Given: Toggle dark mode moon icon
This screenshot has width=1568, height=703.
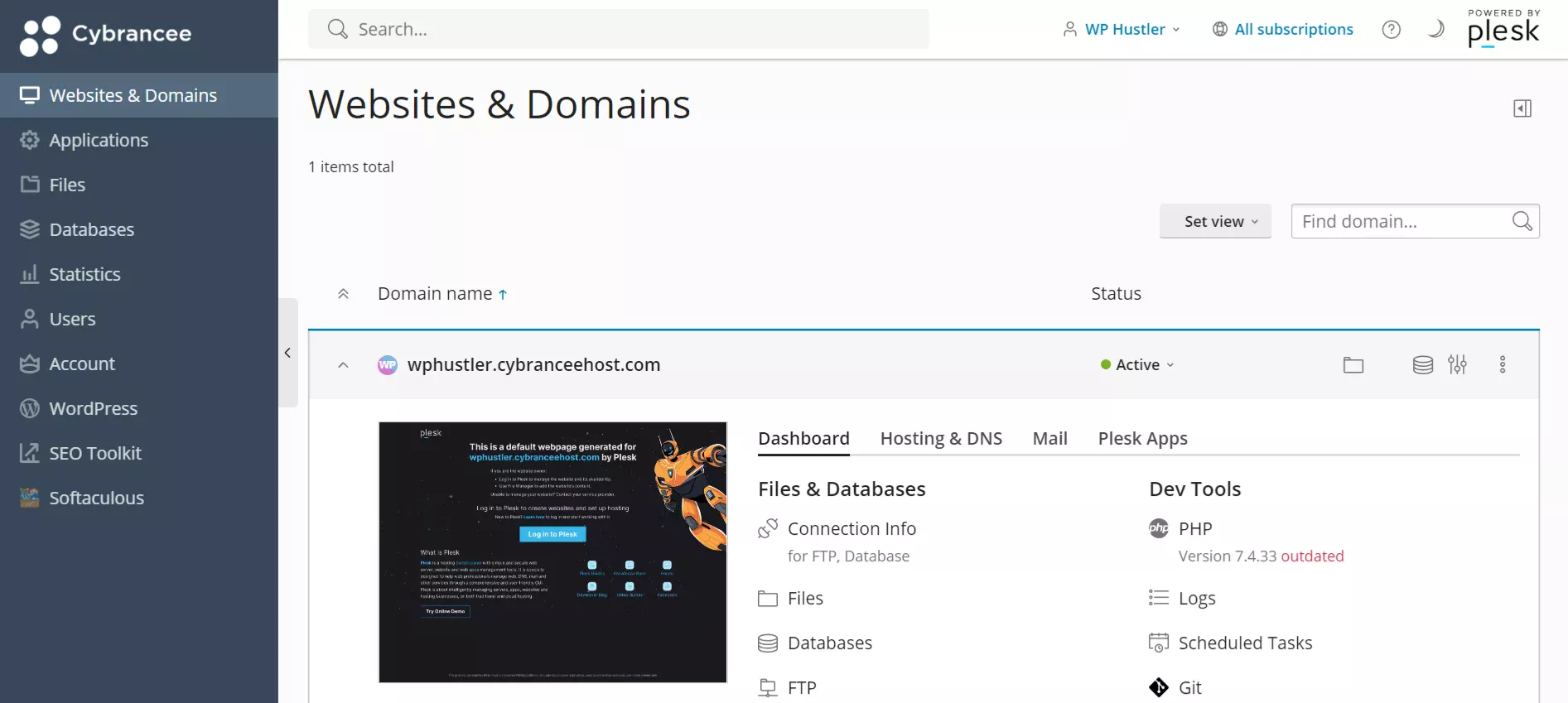Looking at the screenshot, I should (x=1436, y=29).
